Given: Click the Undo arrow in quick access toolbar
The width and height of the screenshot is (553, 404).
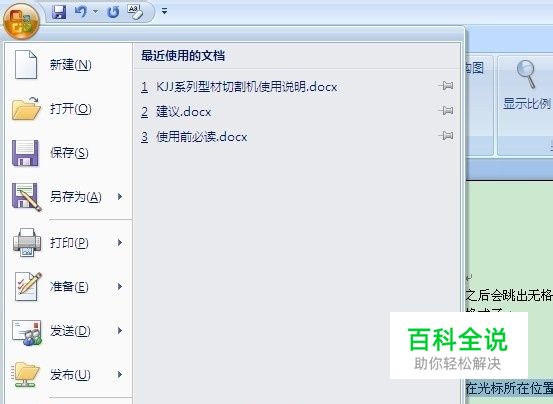Looking at the screenshot, I should point(80,12).
